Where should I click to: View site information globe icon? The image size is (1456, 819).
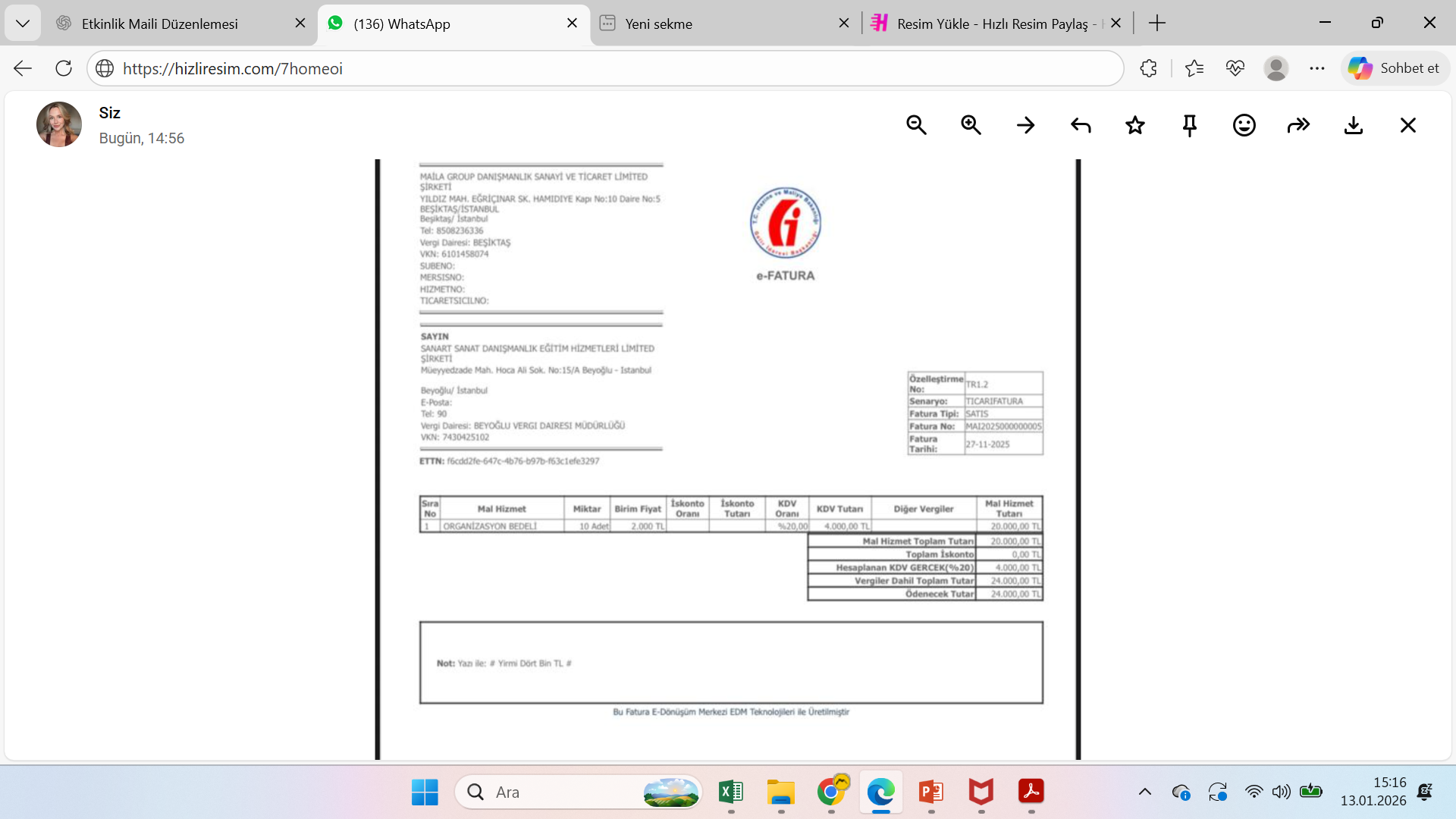[x=105, y=68]
